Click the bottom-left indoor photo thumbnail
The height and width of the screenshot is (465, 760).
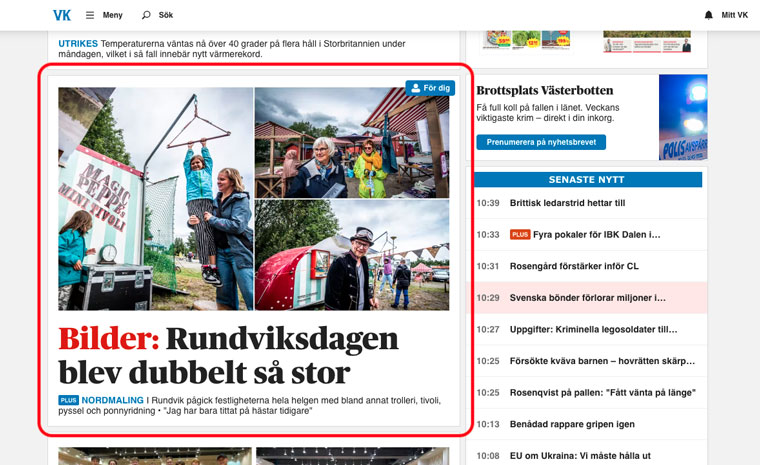tap(155, 456)
